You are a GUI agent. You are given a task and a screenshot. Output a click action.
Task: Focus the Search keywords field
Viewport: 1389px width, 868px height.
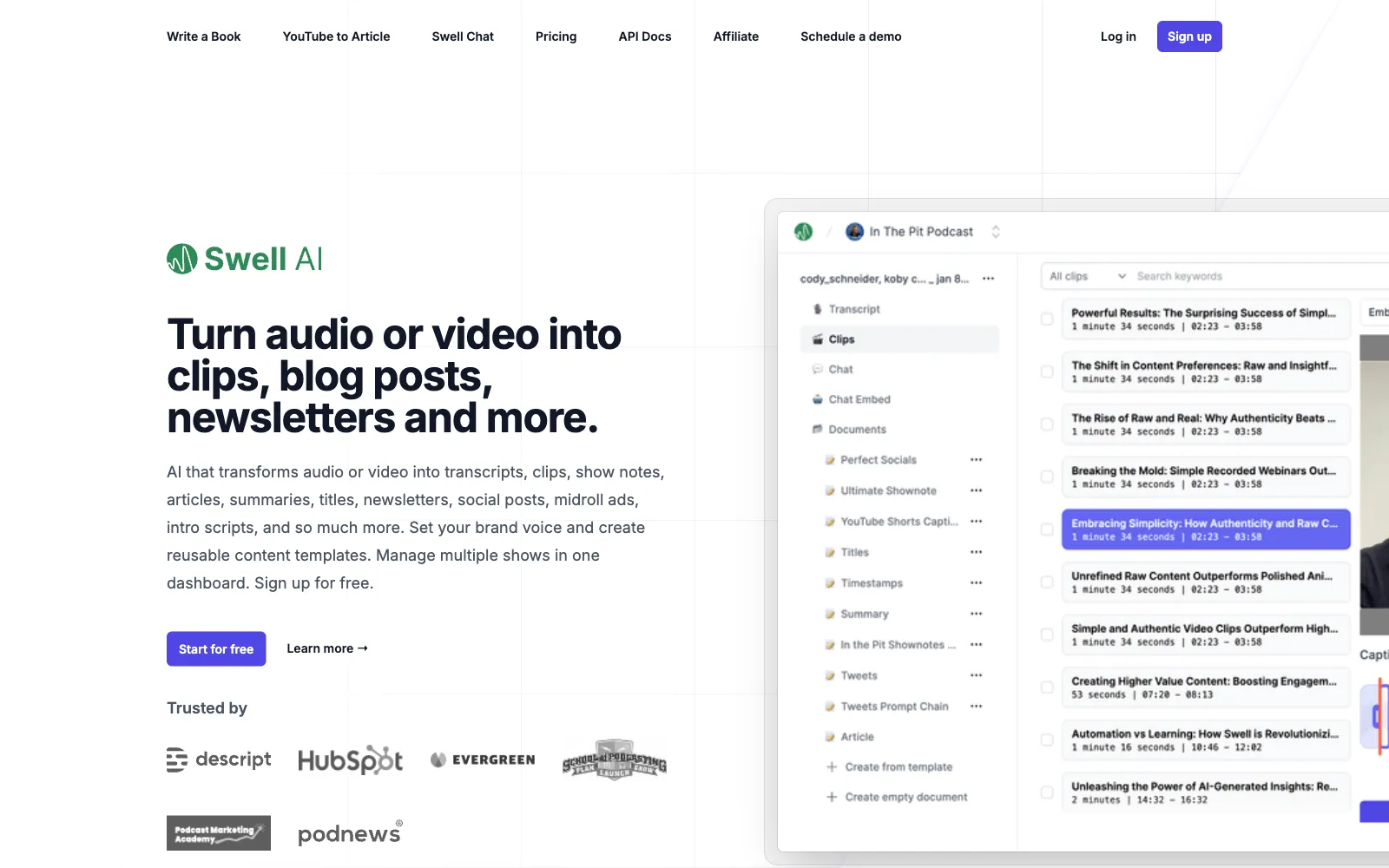(1259, 276)
